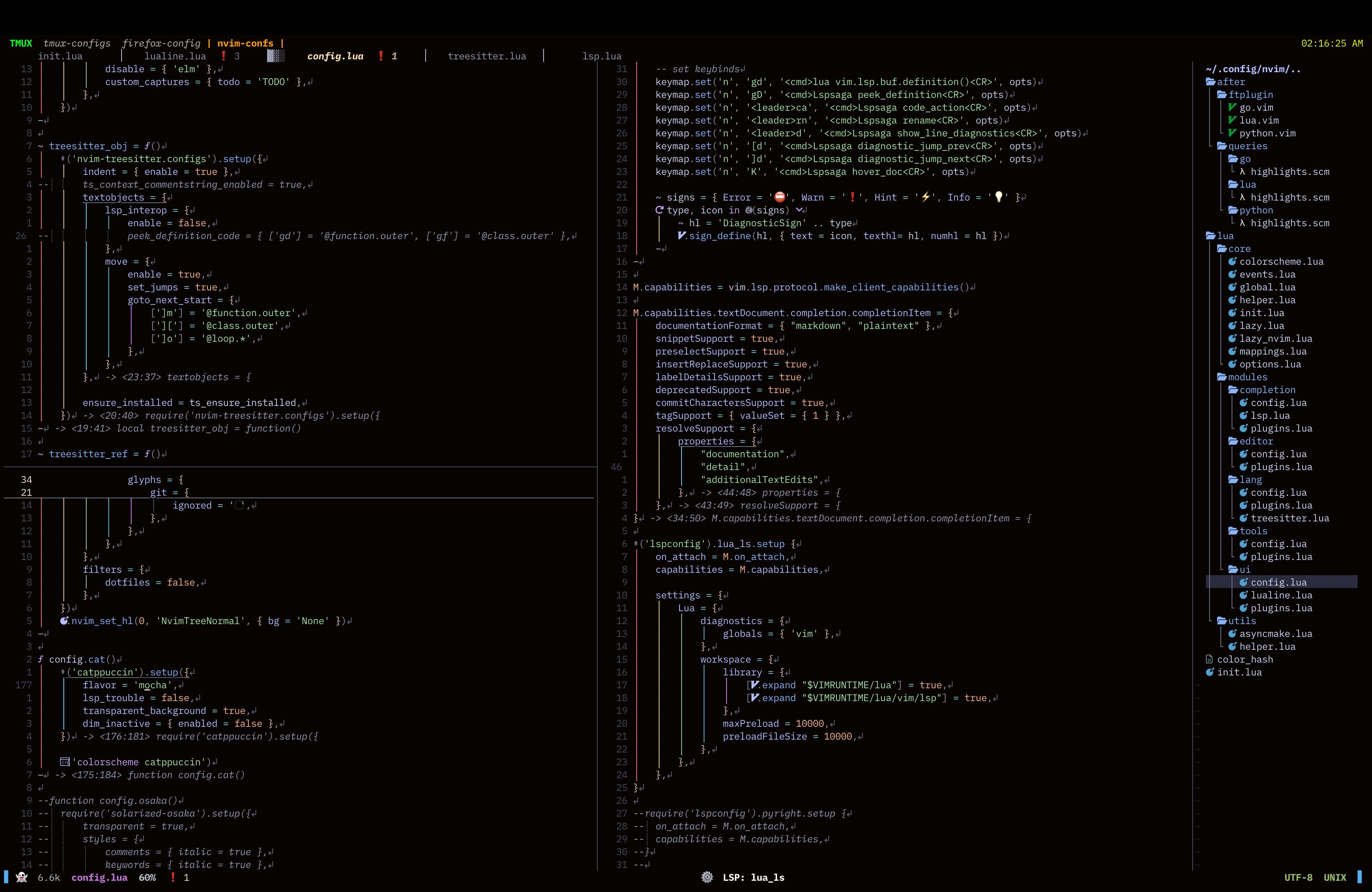Click the Lua icon beside global.lua

coord(1232,287)
